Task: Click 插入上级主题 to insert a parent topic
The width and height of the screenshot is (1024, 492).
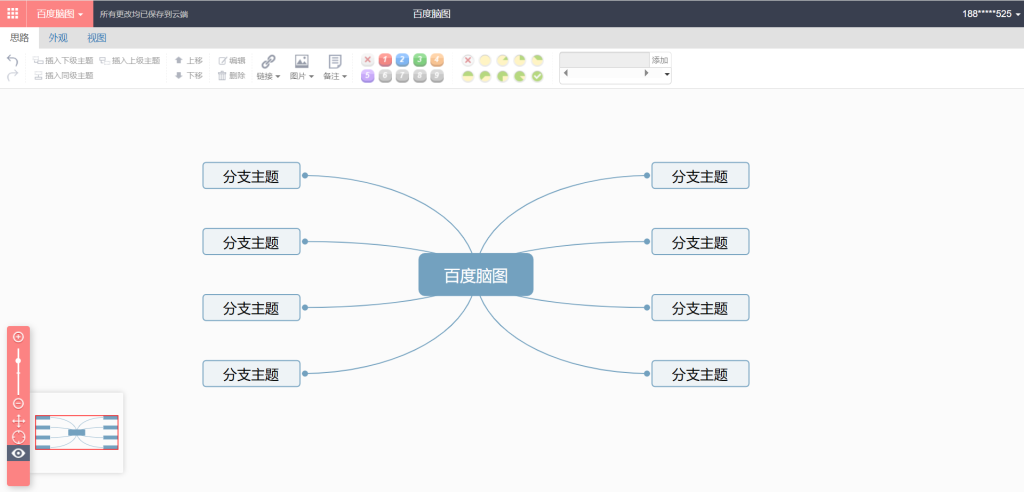Action: tap(130, 60)
